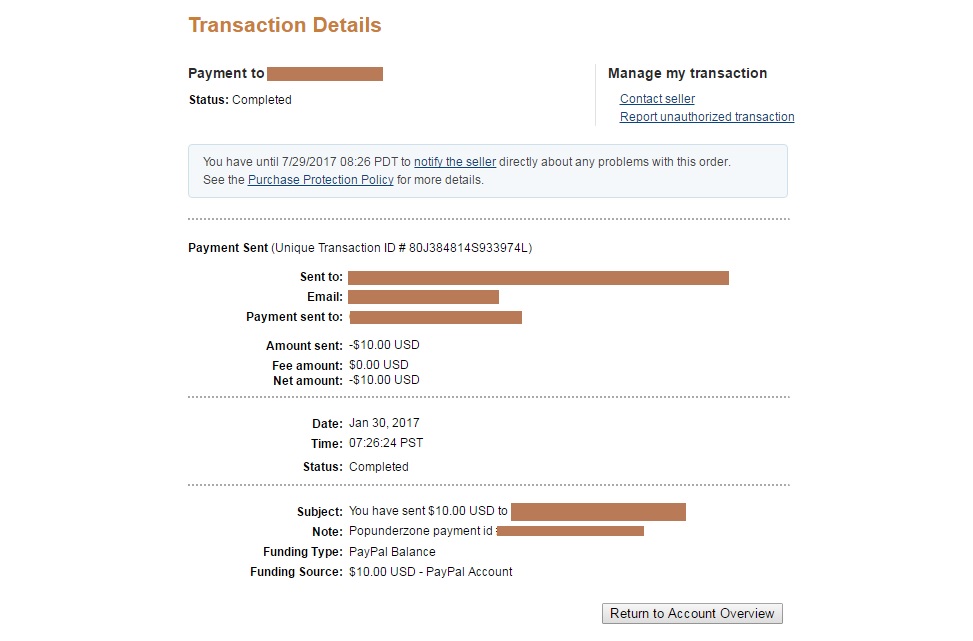Viewport: 973px width, 641px height.
Task: Open the Contact seller link
Action: click(657, 99)
